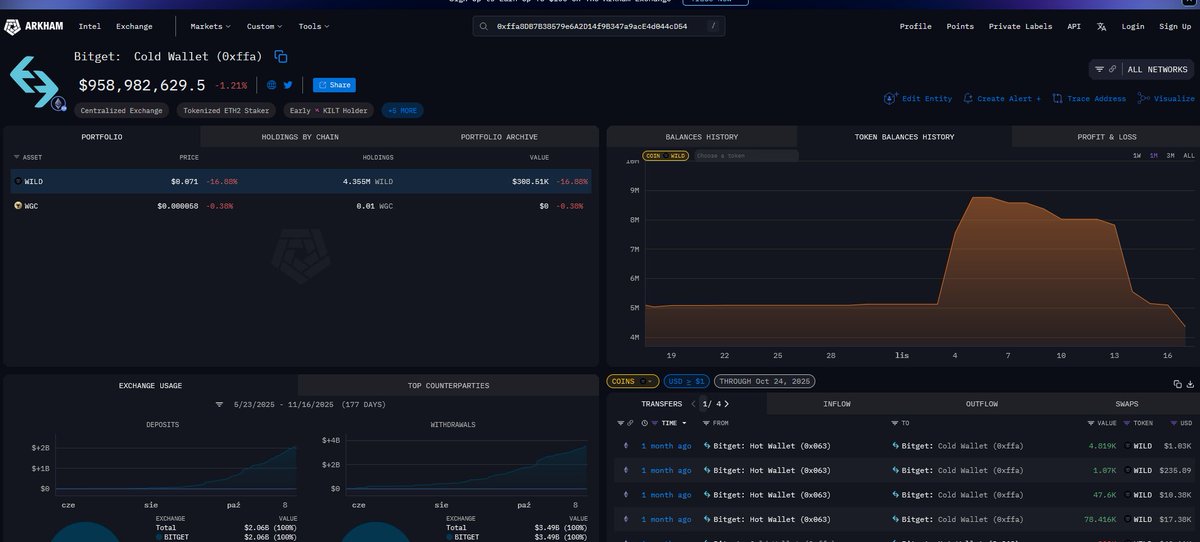
Task: Open the Twitter bird link icon
Action: click(x=288, y=86)
